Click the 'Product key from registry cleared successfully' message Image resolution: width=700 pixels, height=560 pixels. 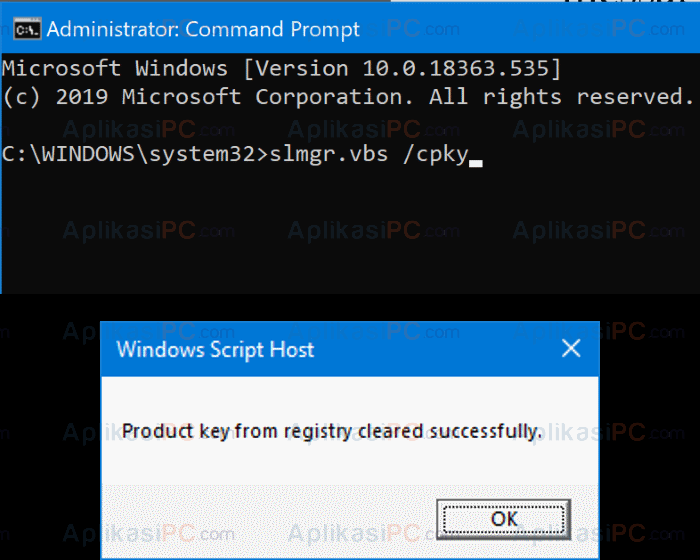[x=332, y=431]
